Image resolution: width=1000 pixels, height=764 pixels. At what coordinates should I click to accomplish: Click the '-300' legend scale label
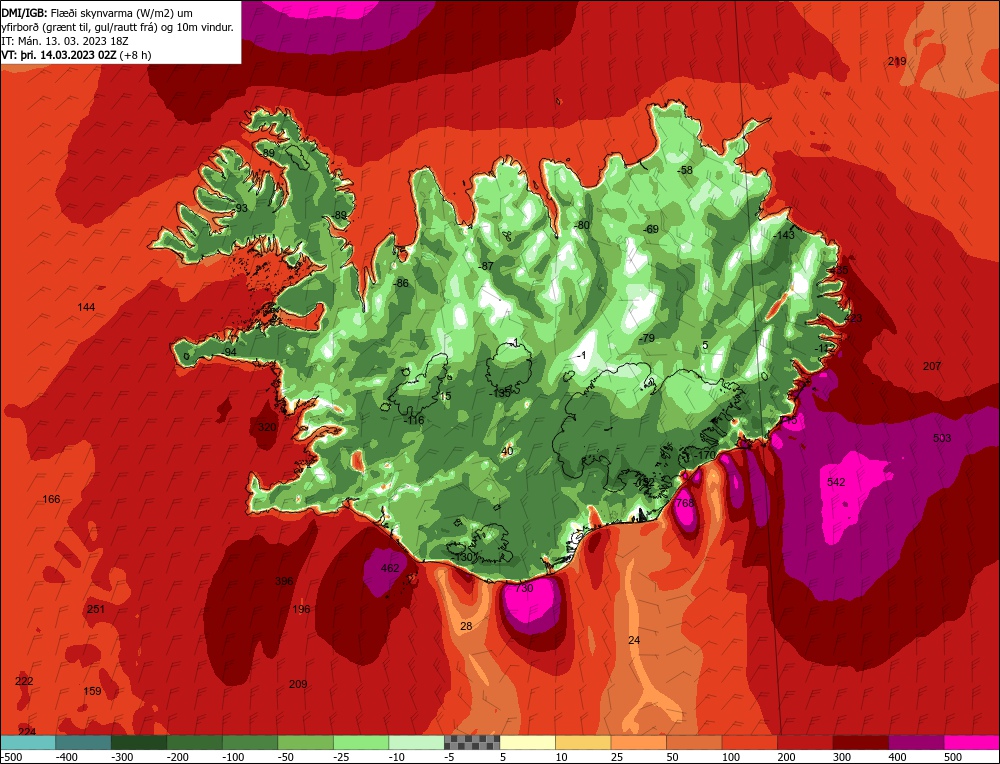click(122, 757)
